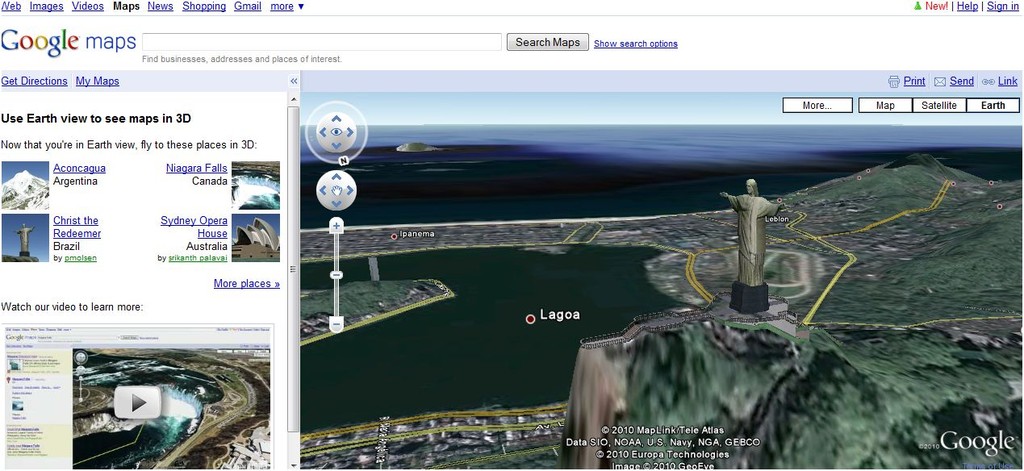Image resolution: width=1024 pixels, height=471 pixels.
Task: Fly to Christ the Redeemer link
Action: pos(77,227)
